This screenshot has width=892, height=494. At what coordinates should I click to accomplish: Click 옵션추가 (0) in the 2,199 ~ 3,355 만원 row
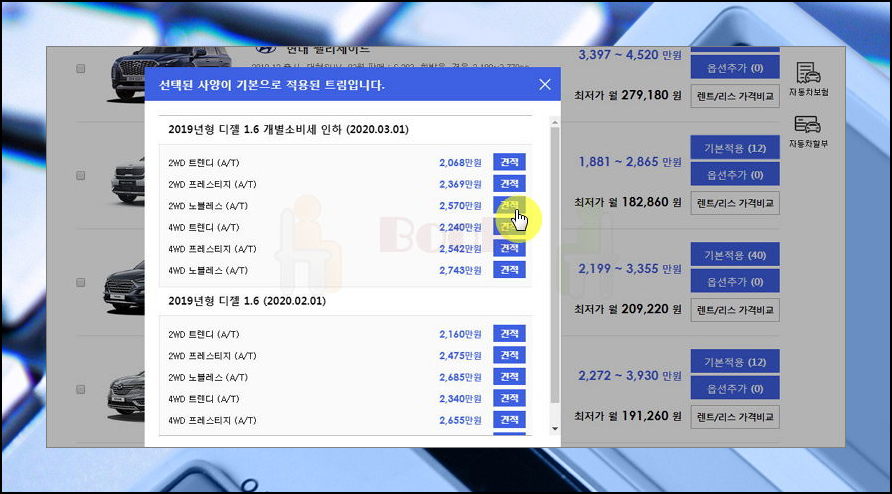(x=735, y=281)
